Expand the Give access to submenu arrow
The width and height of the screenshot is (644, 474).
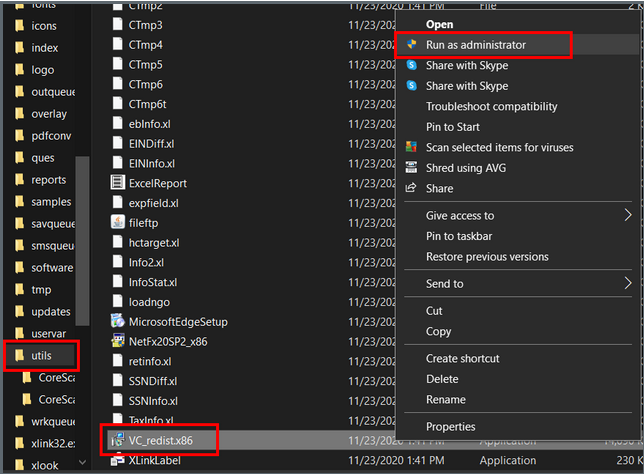(x=628, y=215)
